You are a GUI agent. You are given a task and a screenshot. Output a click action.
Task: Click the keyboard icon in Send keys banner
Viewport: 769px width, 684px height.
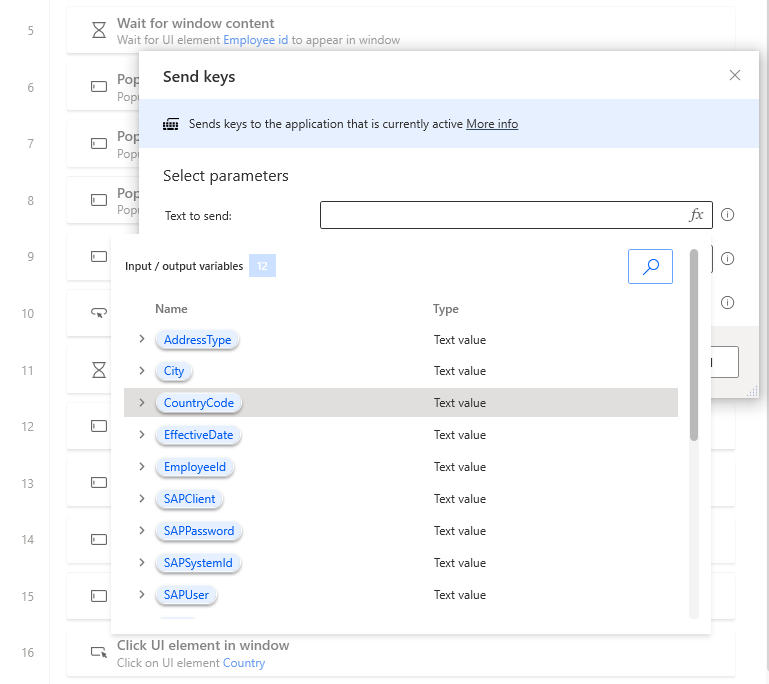click(x=171, y=125)
